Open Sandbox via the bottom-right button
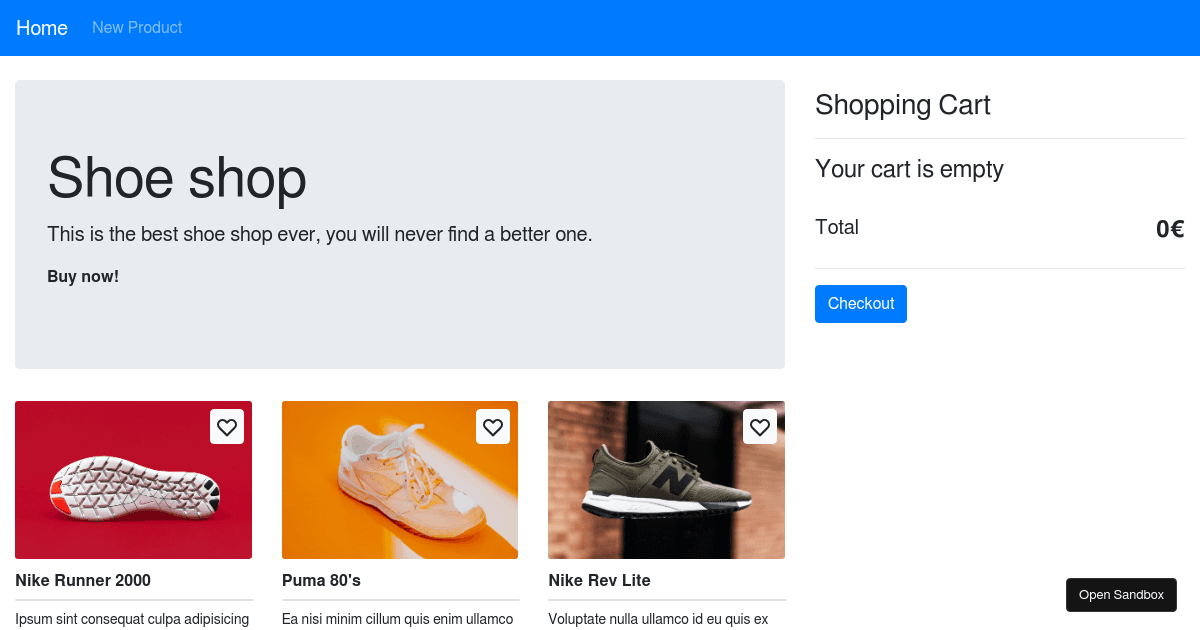1200x630 pixels. pos(1121,594)
